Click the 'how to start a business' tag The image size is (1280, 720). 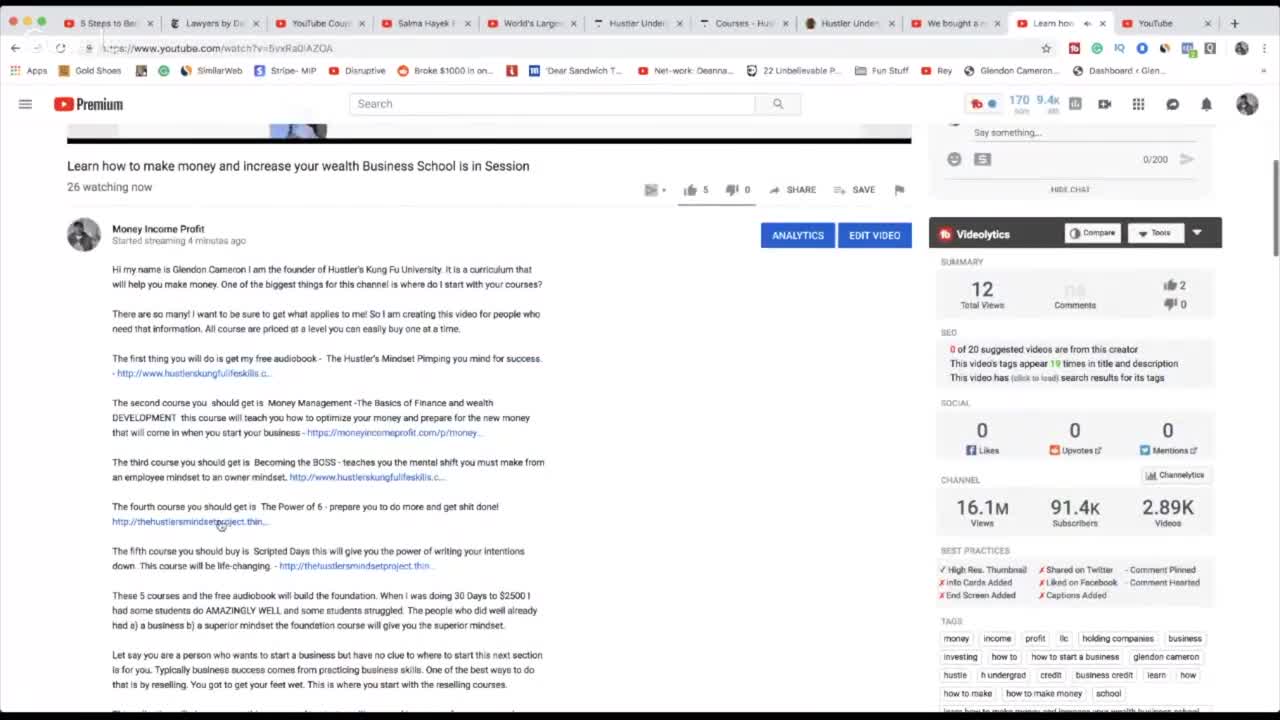click(x=1075, y=657)
